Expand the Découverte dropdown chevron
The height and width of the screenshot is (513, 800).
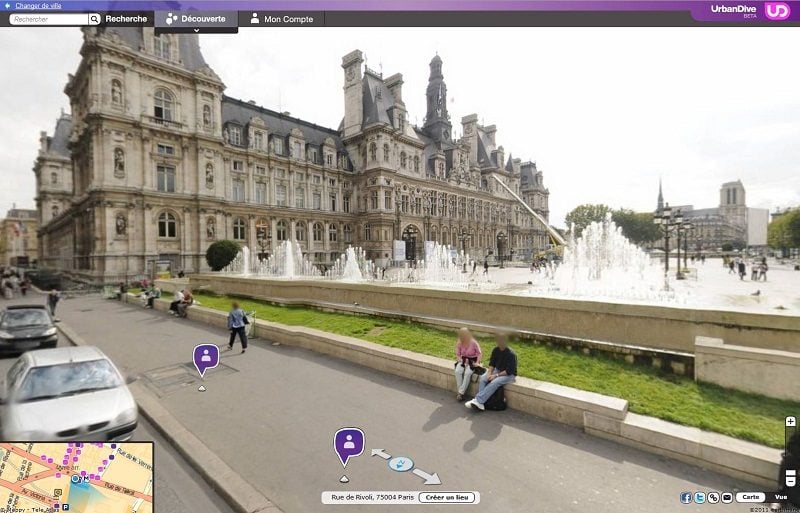click(x=196, y=30)
